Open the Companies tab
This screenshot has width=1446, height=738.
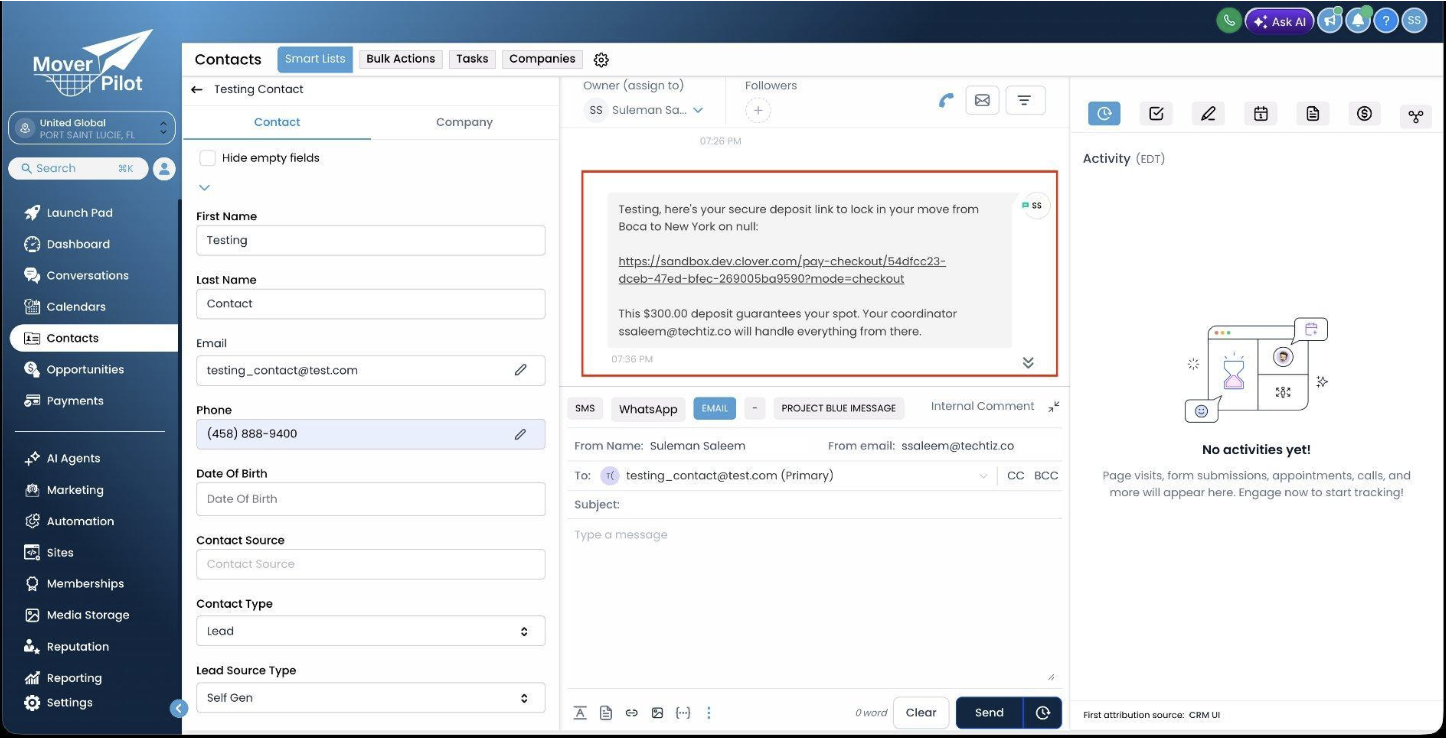[542, 59]
